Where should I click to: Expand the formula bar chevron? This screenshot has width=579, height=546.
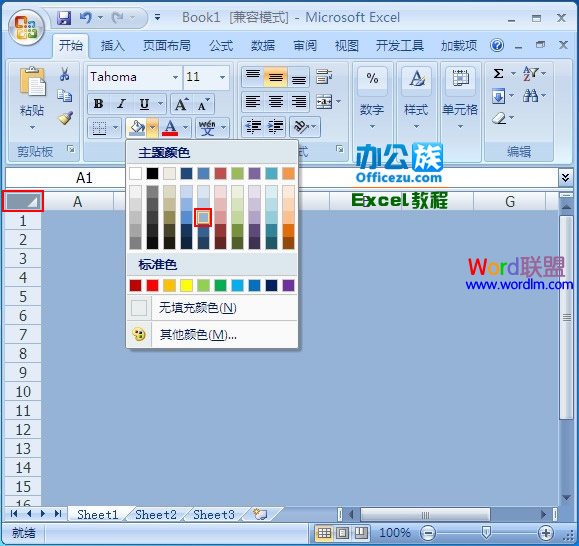coord(565,178)
